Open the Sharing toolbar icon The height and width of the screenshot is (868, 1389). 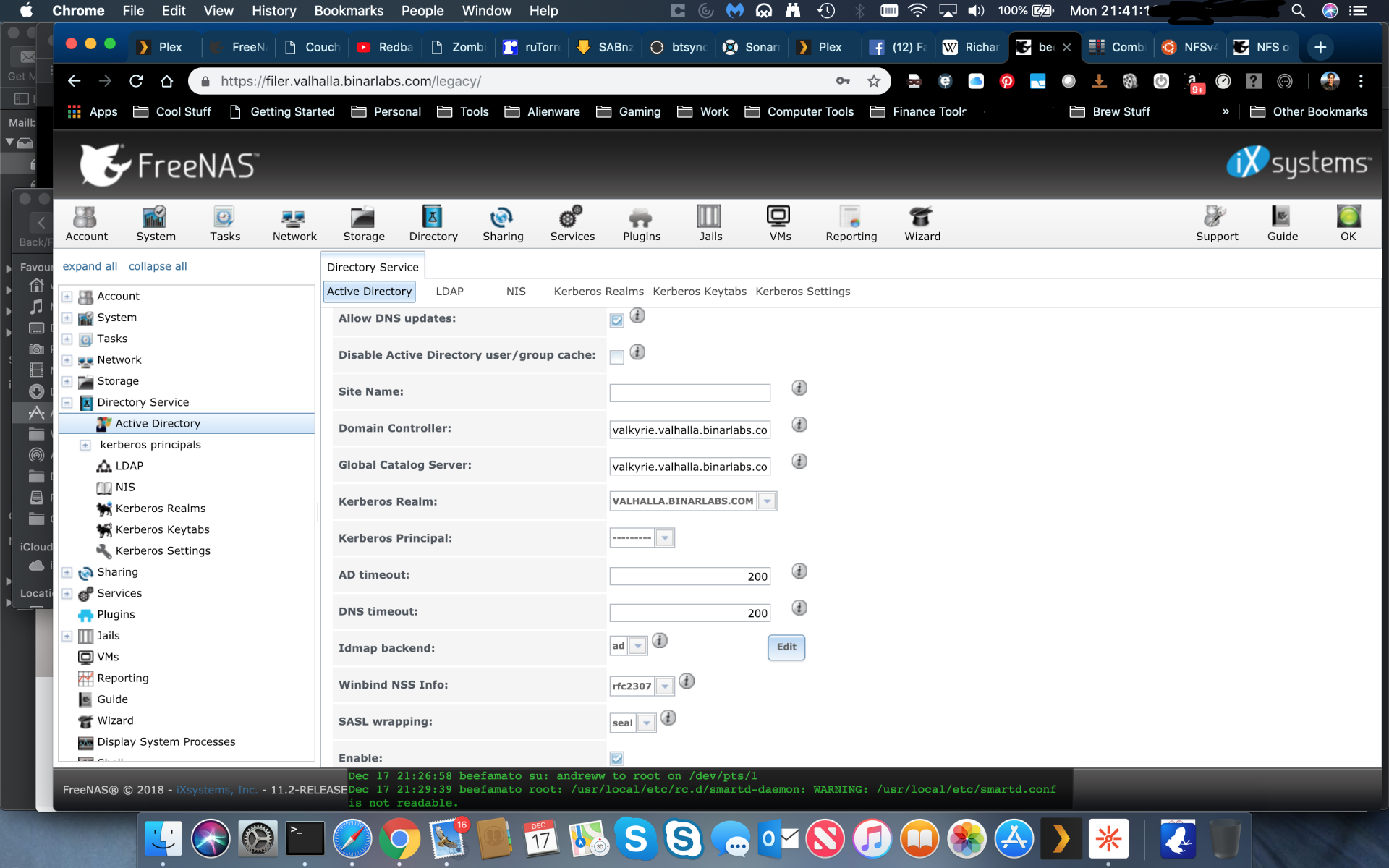click(503, 224)
